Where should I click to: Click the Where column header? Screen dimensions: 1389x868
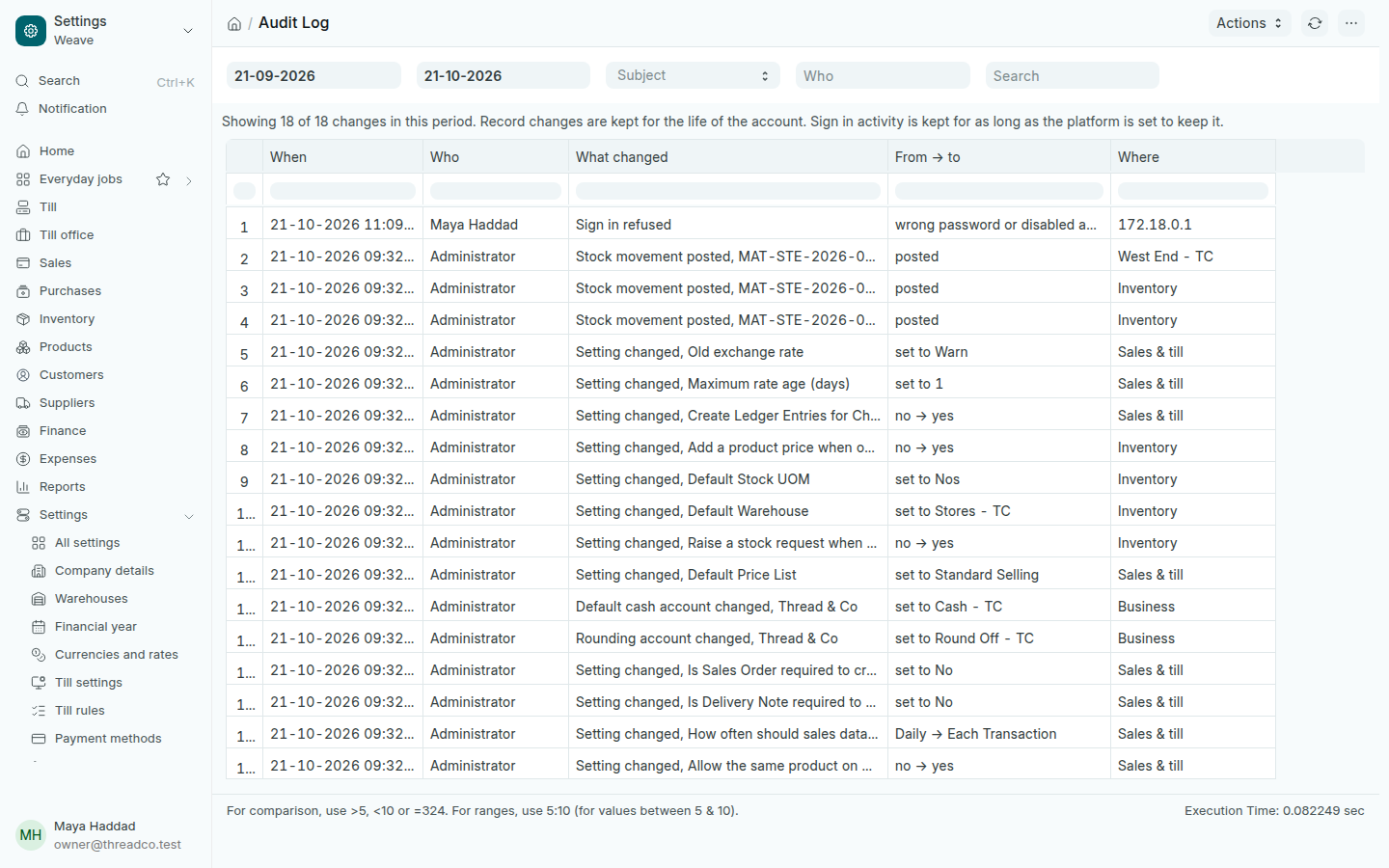click(x=1193, y=157)
